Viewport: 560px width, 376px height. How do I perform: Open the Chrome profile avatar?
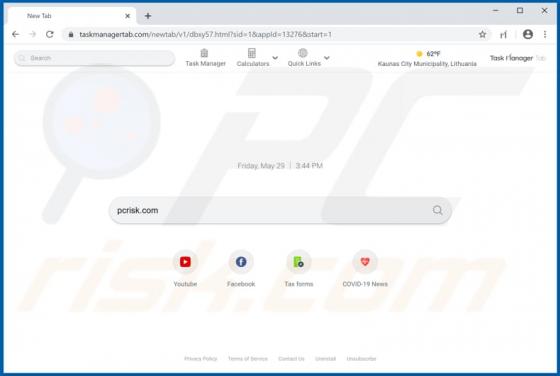click(x=528, y=34)
